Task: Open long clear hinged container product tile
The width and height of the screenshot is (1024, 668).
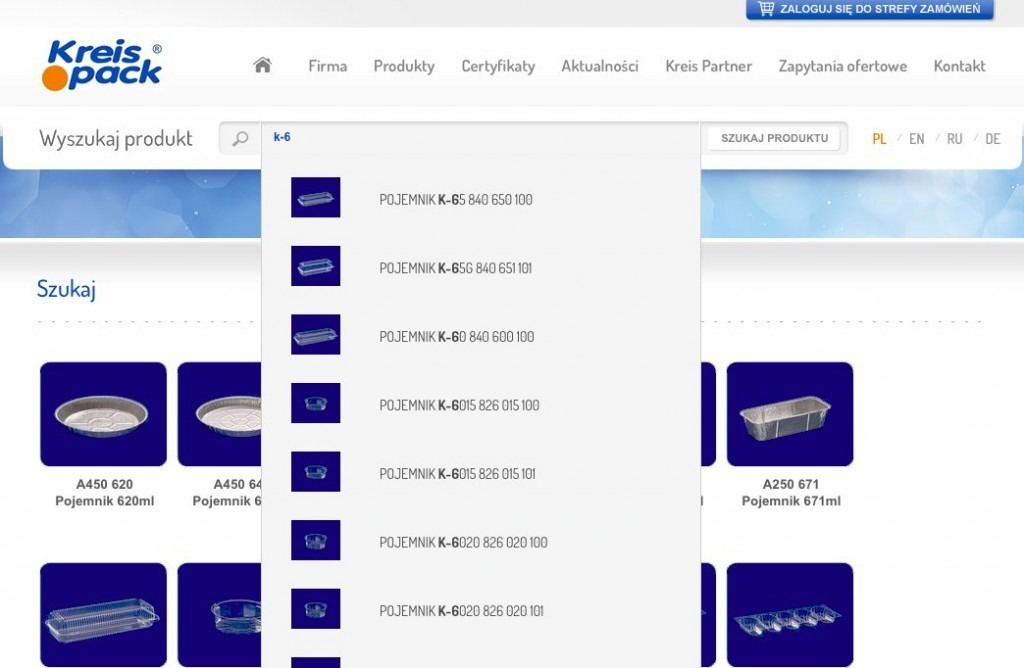Action: point(103,615)
